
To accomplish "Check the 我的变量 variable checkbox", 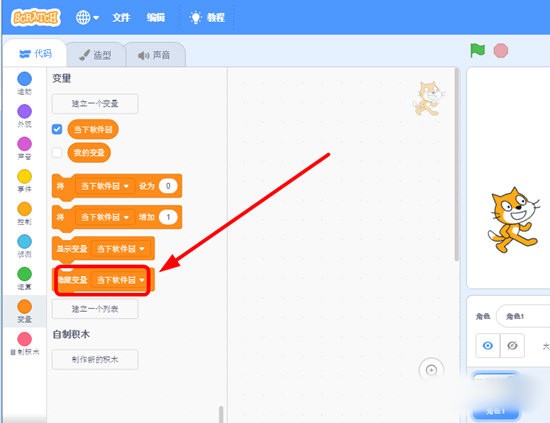I will [57, 153].
